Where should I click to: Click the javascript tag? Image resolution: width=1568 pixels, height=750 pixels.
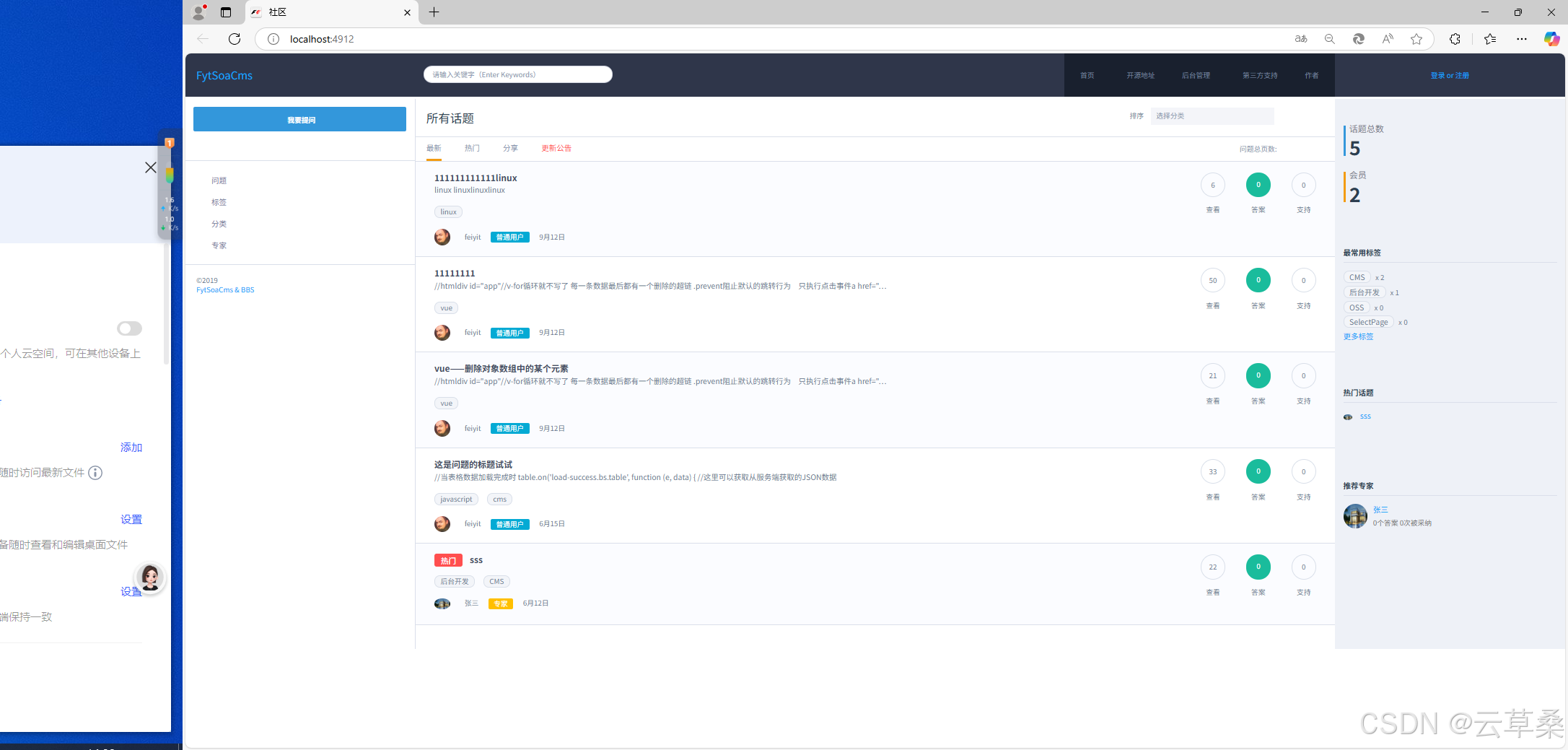pyautogui.click(x=456, y=500)
